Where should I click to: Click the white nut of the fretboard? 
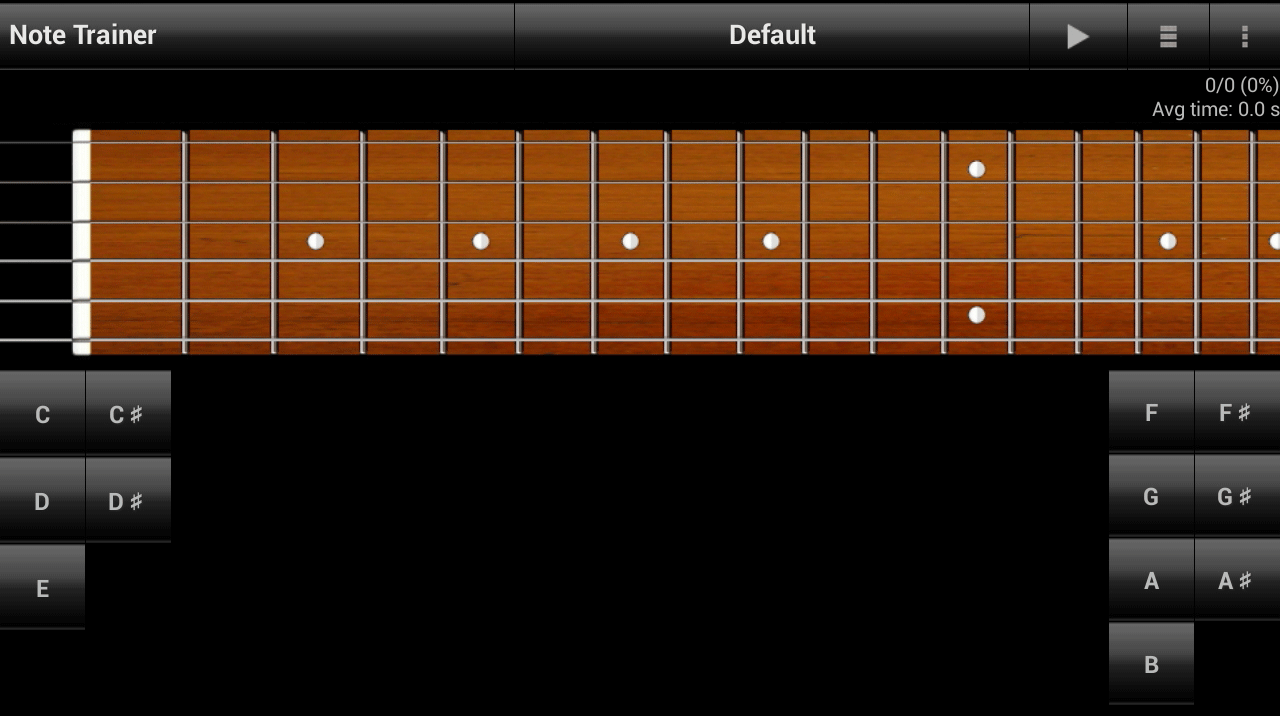click(x=81, y=242)
